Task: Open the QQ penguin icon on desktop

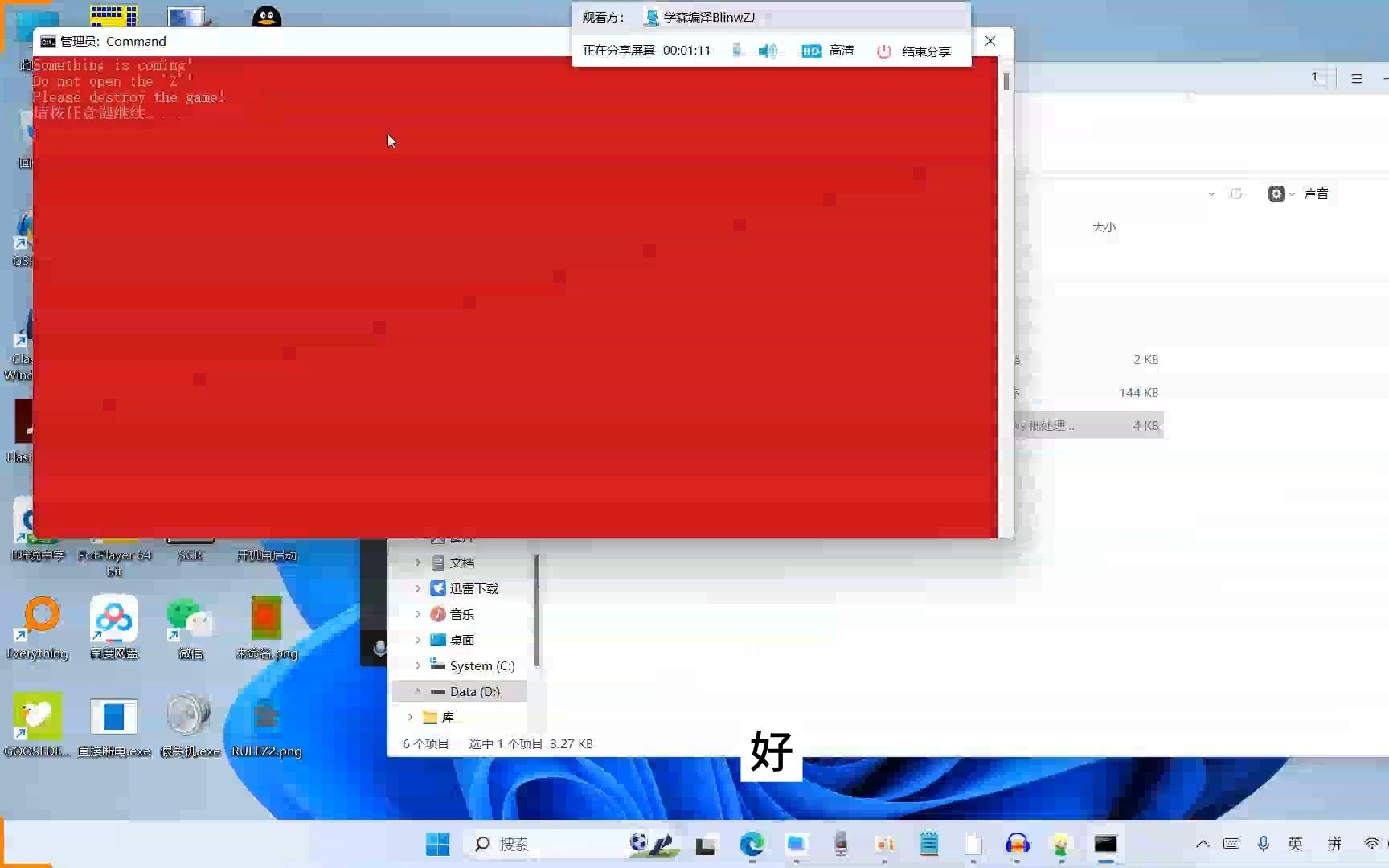Action: (267, 16)
